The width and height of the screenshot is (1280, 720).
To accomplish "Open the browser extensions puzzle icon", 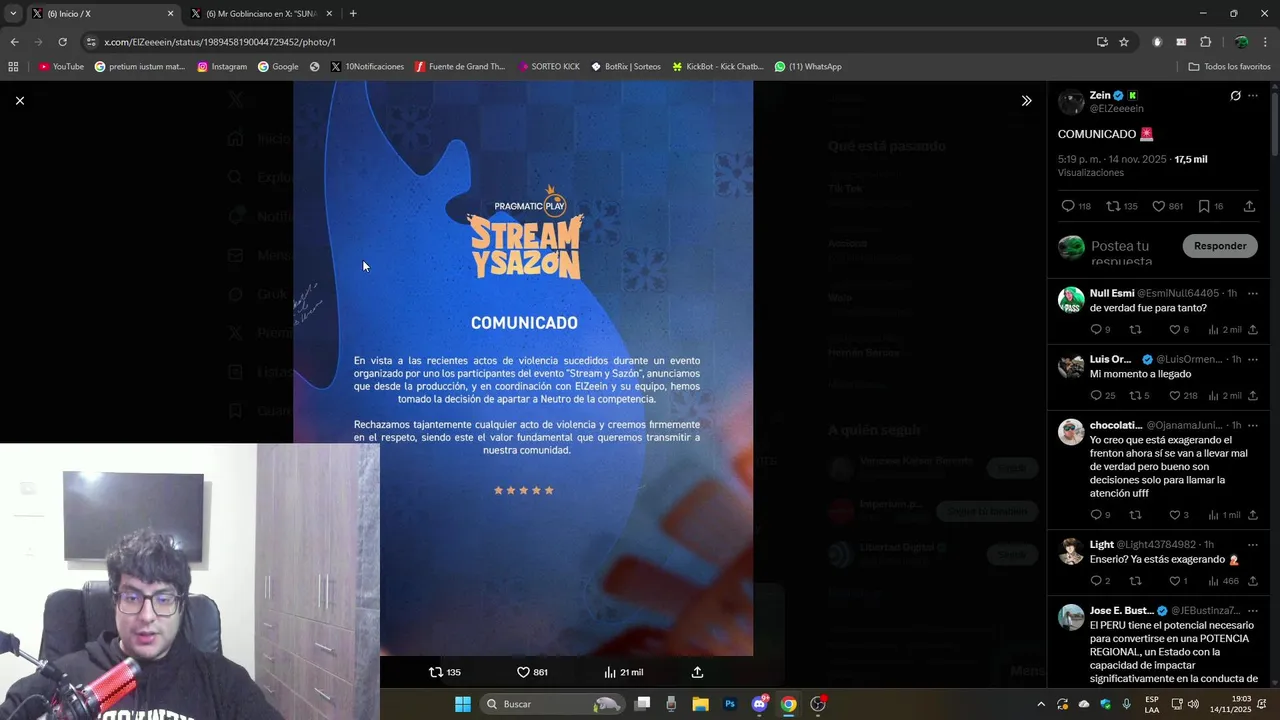I will 1205,42.
